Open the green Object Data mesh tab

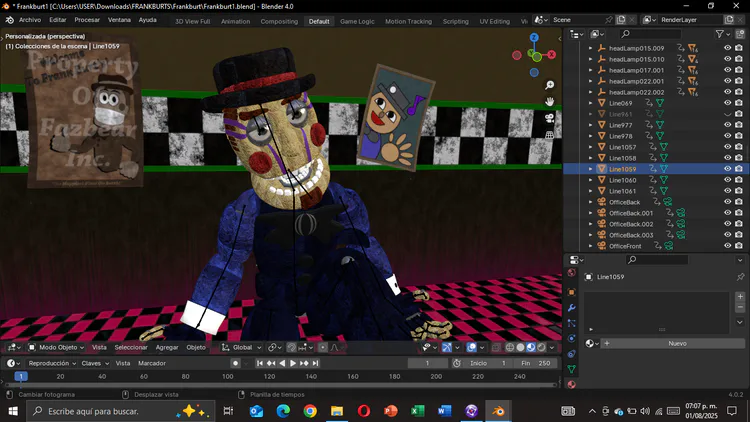point(571,369)
